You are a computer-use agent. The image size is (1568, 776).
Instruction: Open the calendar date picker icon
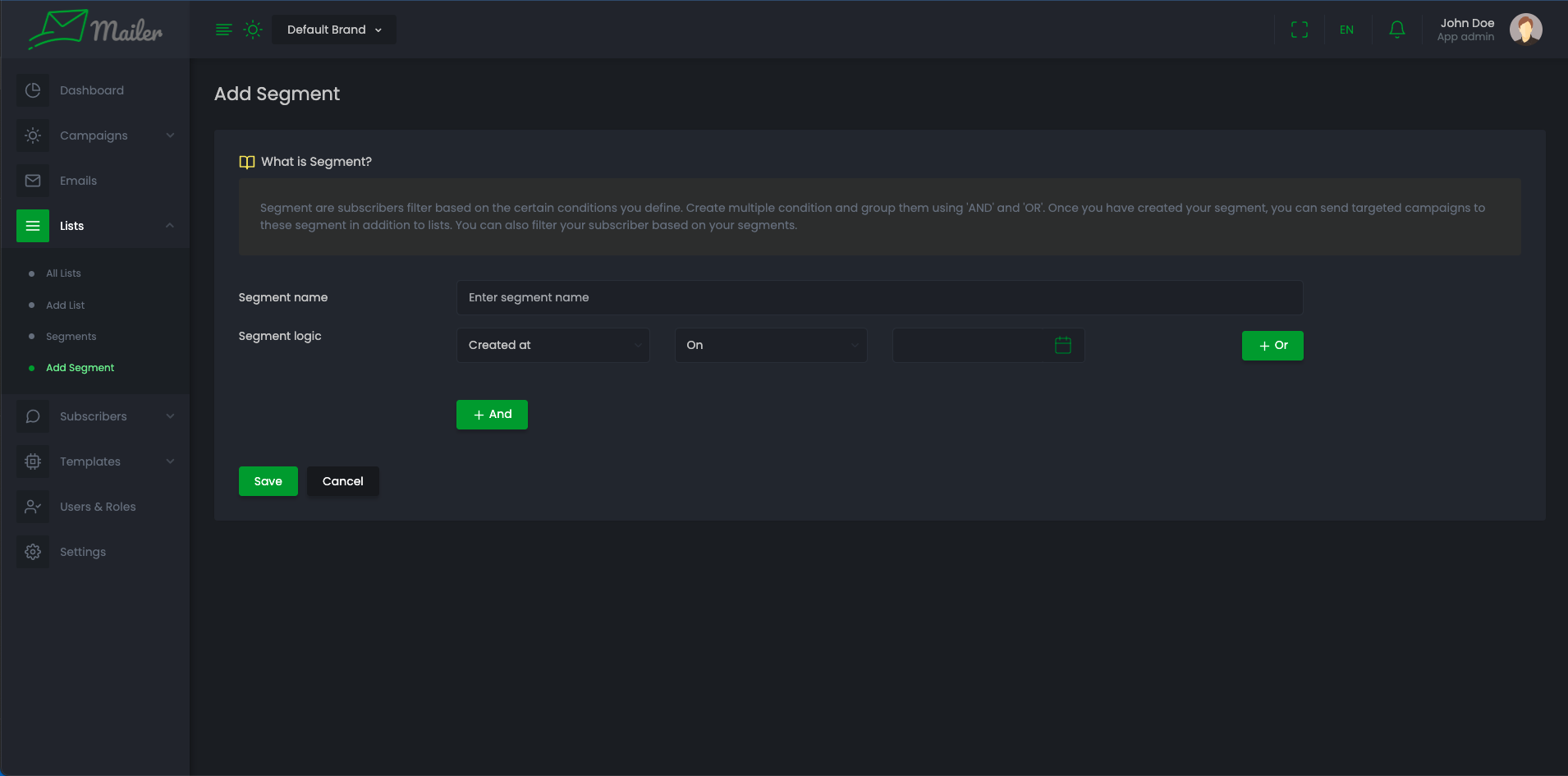1062,345
